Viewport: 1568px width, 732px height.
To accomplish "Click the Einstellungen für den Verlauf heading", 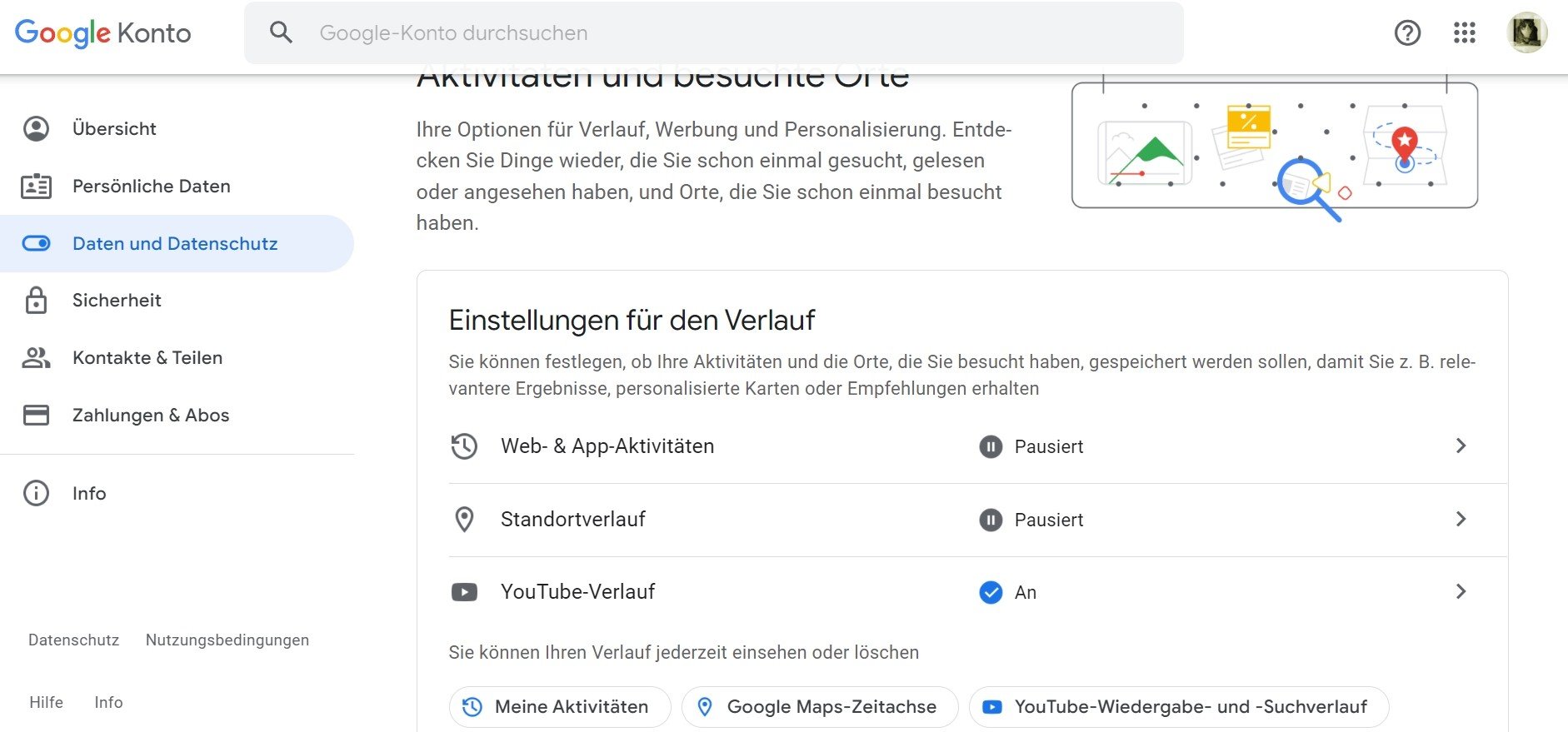I will pyautogui.click(x=632, y=321).
